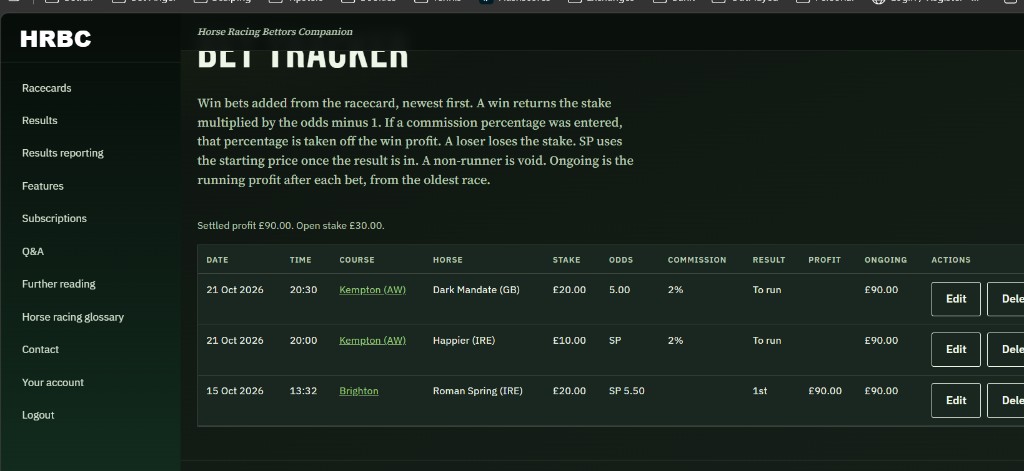Click Logout in the sidebar
This screenshot has width=1024, height=471.
click(x=38, y=415)
